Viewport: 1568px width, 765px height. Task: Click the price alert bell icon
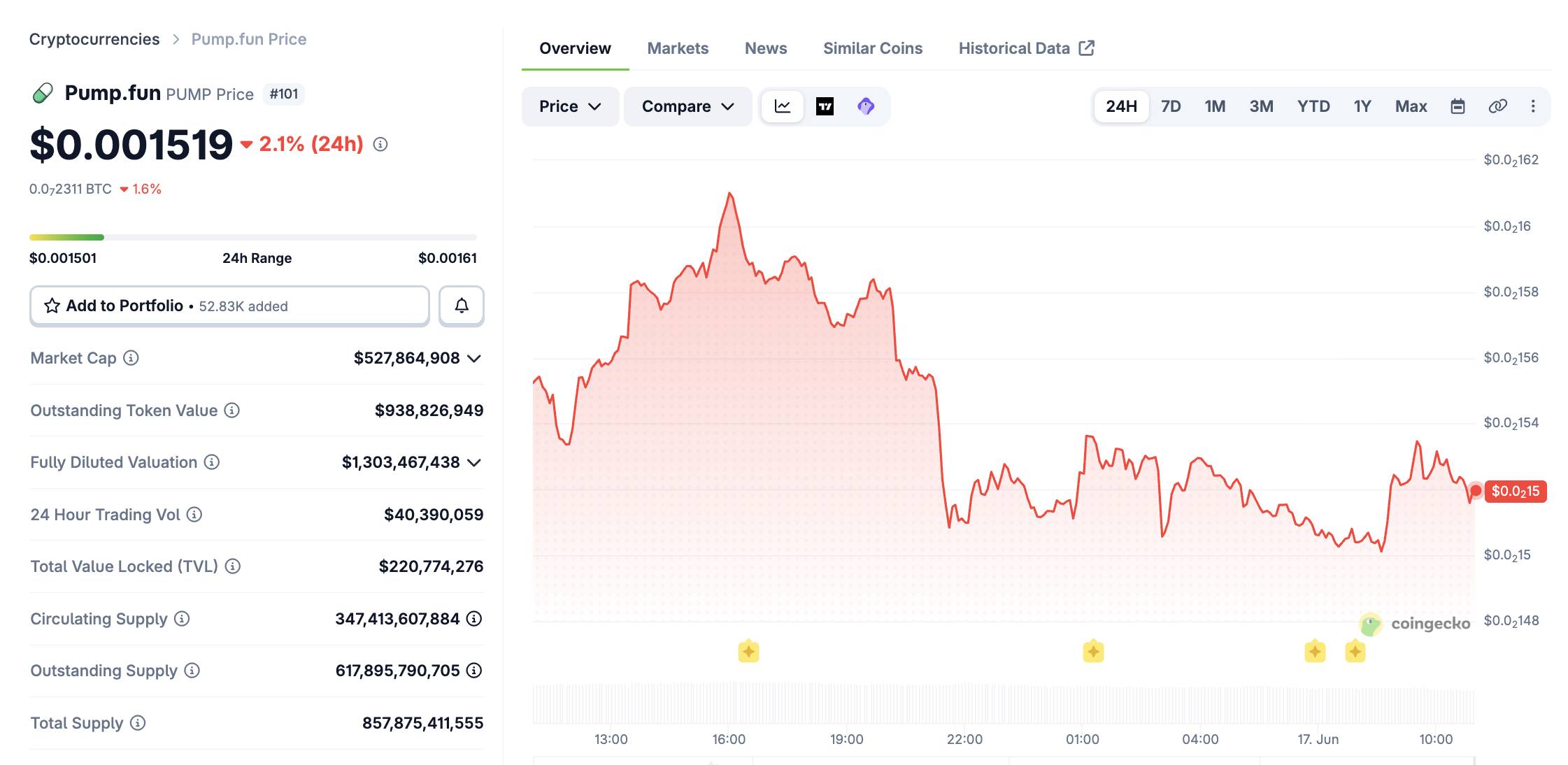tap(462, 306)
